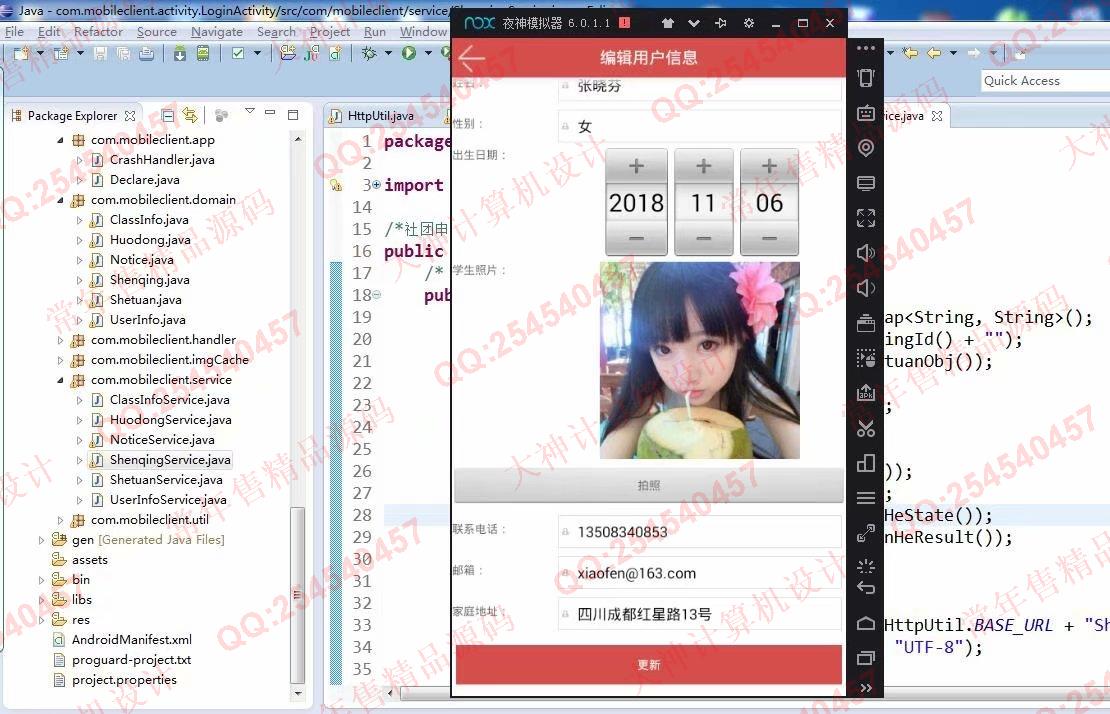Viewport: 1110px width, 714px height.
Task: Expand the gen Generated Java Files folder
Action: [41, 540]
